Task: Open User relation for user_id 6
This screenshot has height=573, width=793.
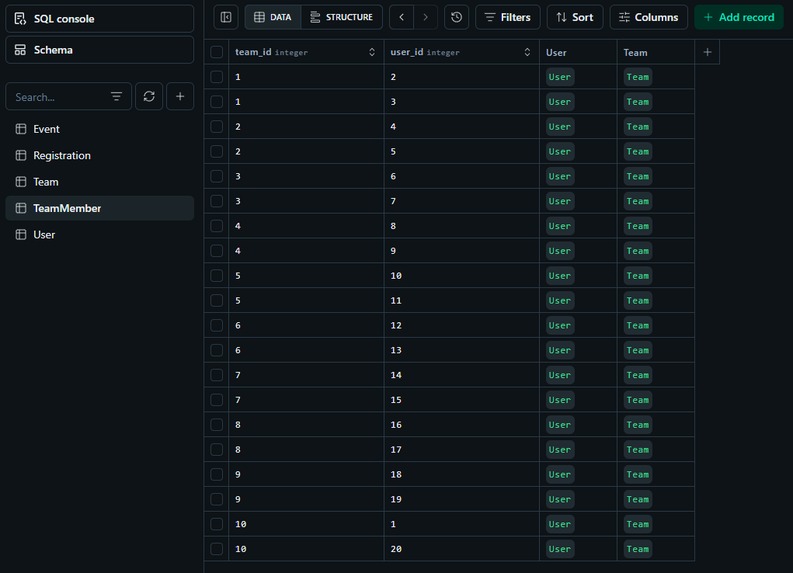Action: 560,176
